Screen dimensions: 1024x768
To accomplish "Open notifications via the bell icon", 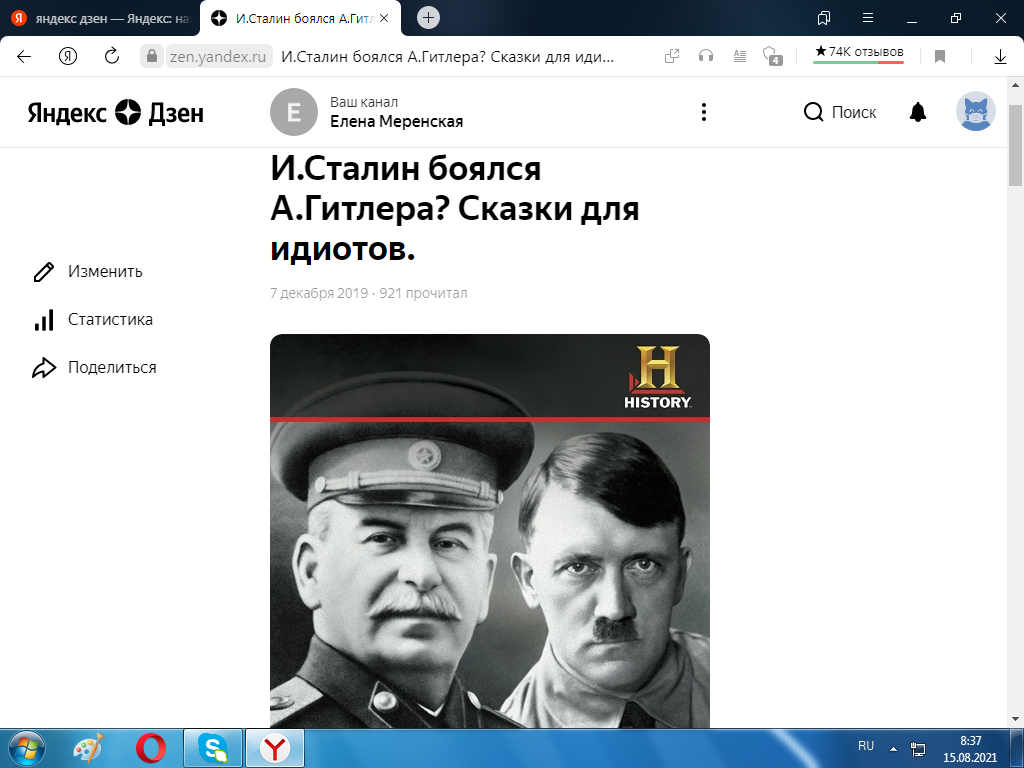I will (x=917, y=112).
